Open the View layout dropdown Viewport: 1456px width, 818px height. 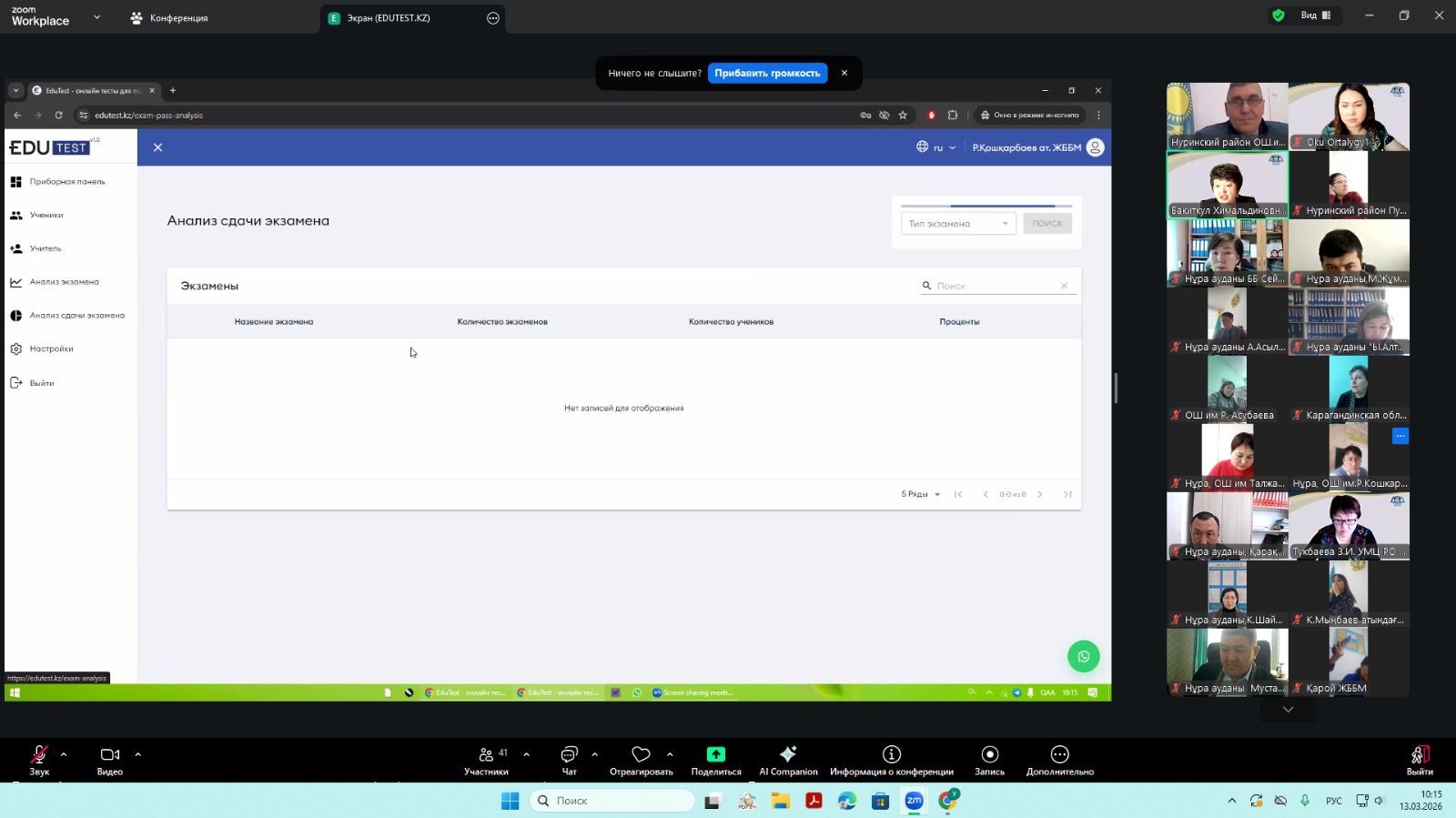(1315, 15)
